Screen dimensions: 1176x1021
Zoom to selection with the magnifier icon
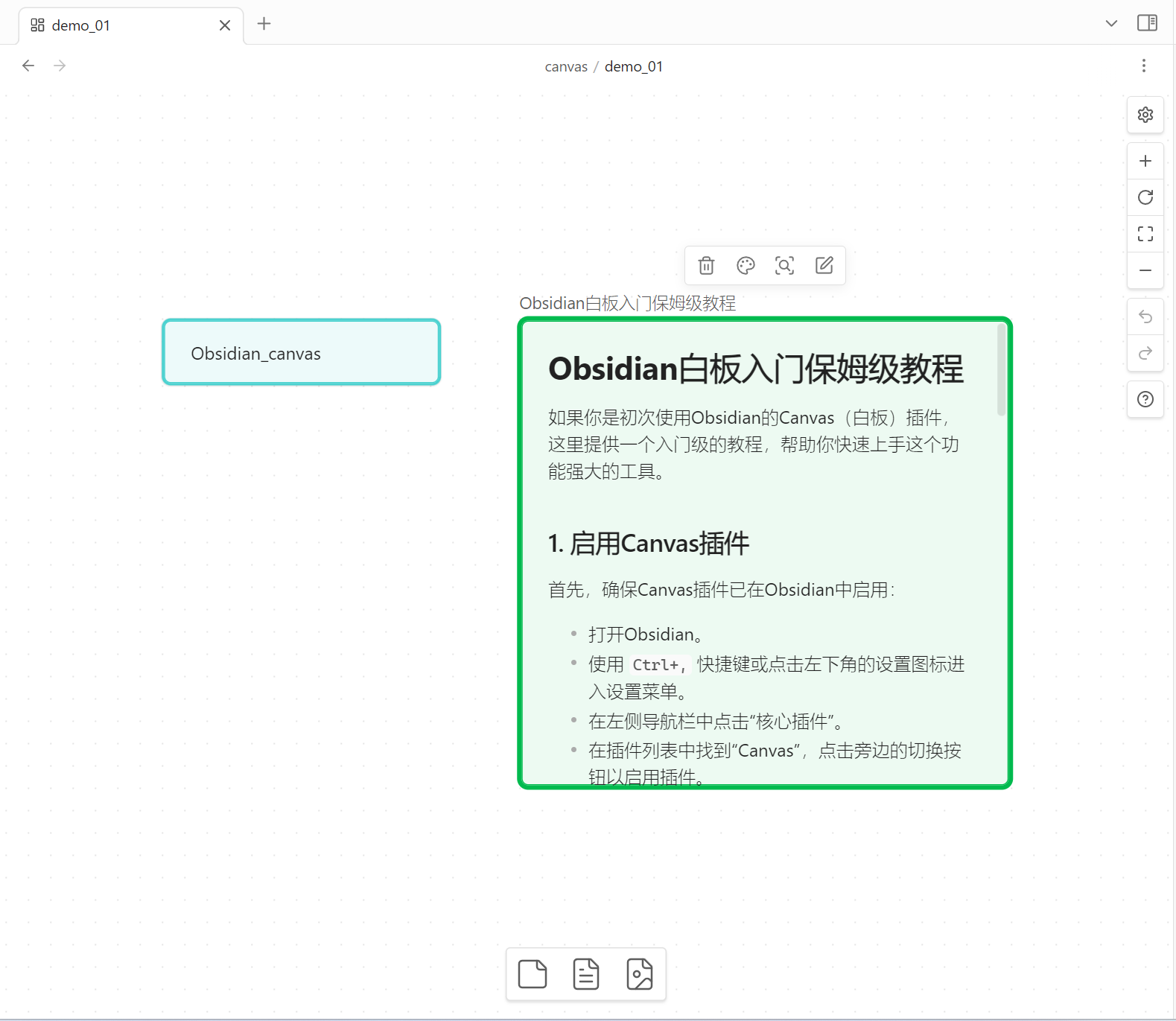pos(784,266)
